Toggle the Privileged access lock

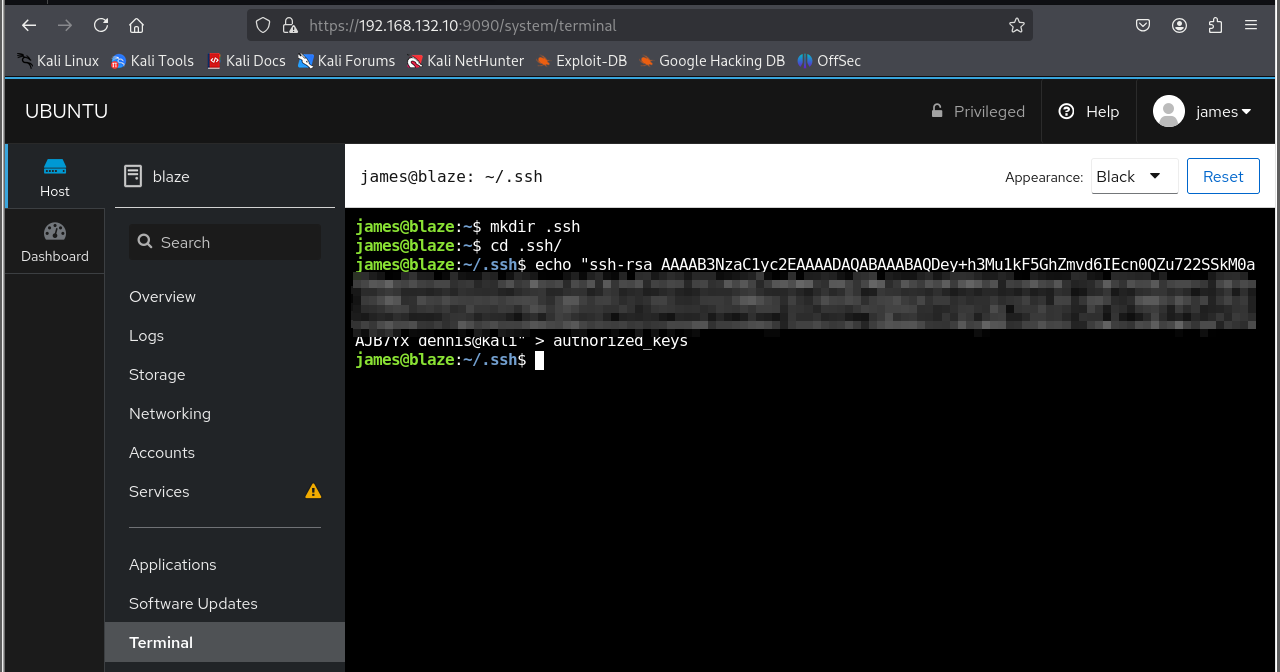pyautogui.click(x=977, y=111)
